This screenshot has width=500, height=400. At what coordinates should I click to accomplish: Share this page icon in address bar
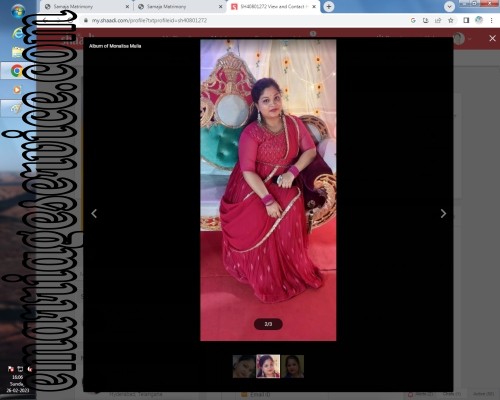click(x=438, y=21)
